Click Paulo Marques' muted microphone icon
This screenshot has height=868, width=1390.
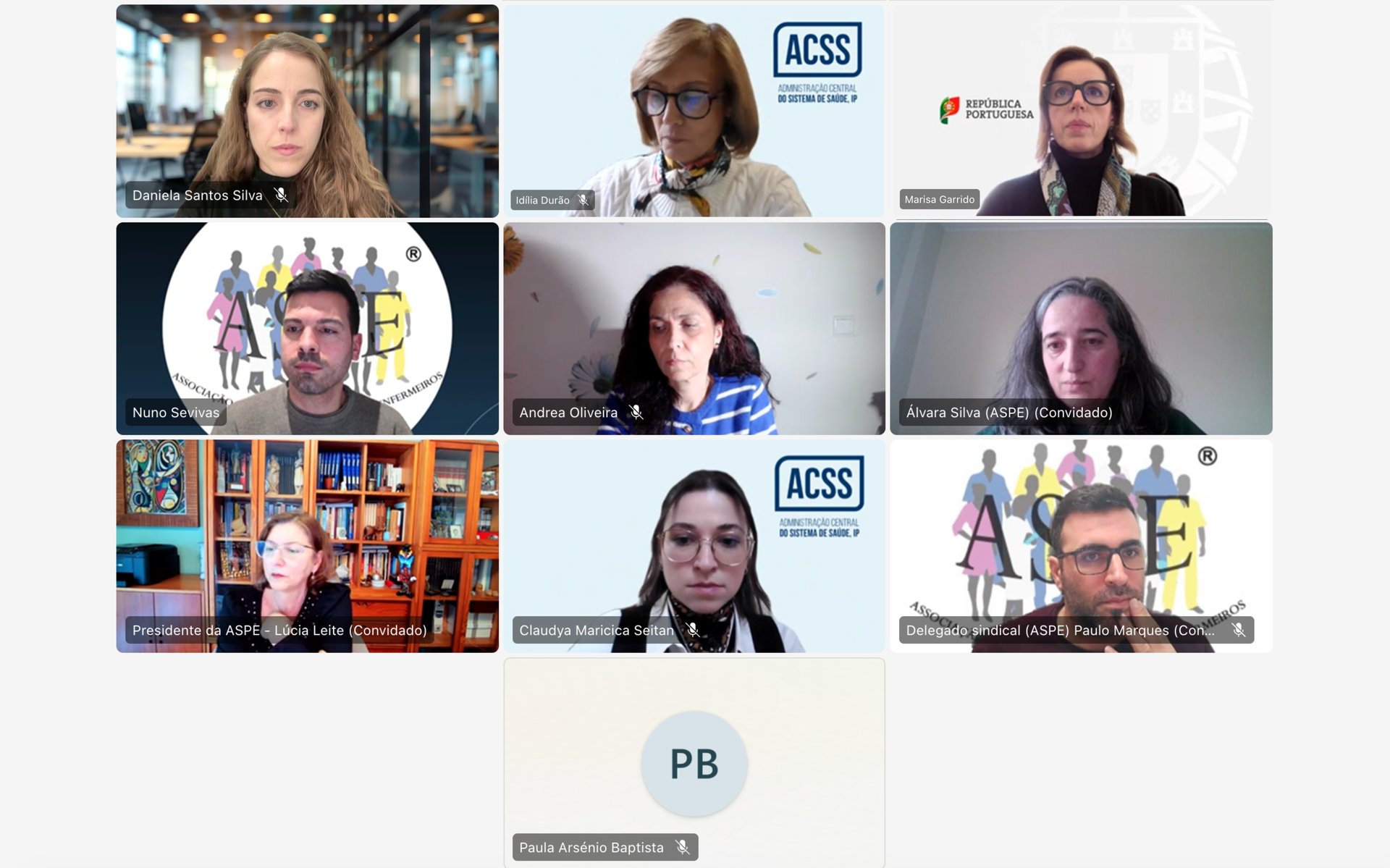pyautogui.click(x=1239, y=630)
